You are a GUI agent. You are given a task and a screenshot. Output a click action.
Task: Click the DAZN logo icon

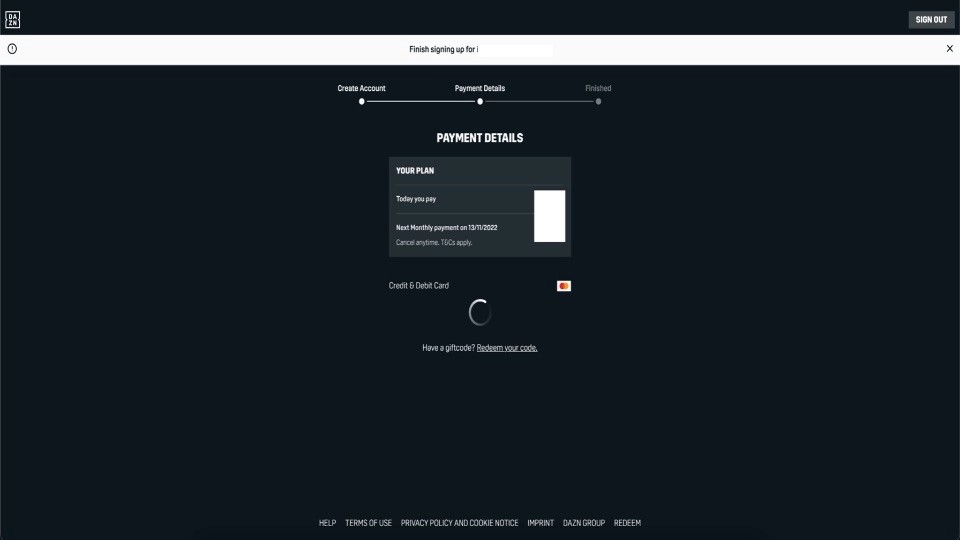[12, 20]
